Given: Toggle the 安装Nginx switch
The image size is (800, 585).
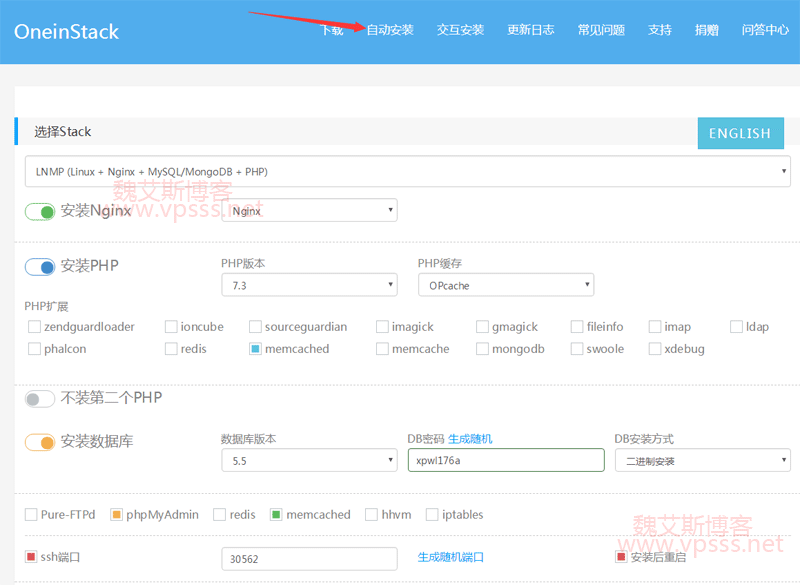Looking at the screenshot, I should coord(40,211).
